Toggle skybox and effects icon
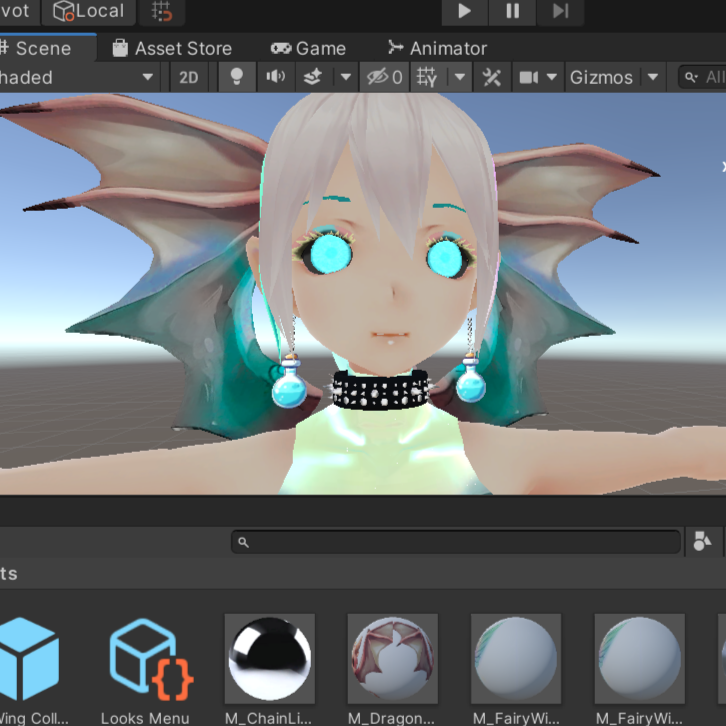The height and width of the screenshot is (726, 726). 313,77
